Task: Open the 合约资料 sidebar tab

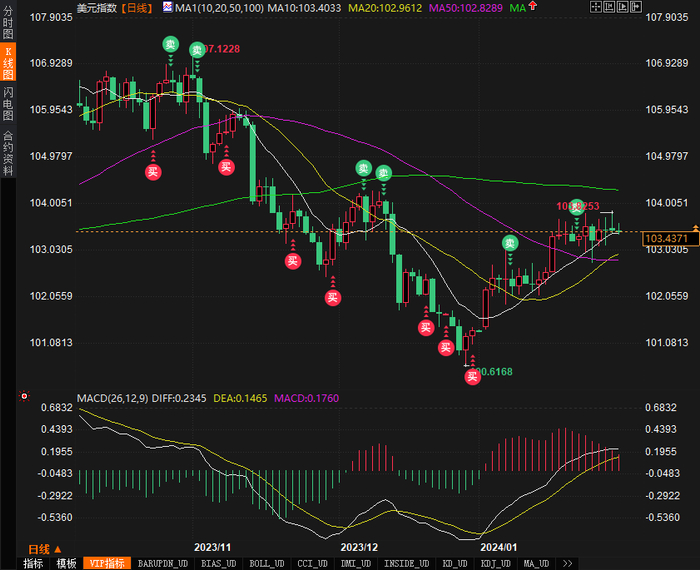Action: pyautogui.click(x=8, y=153)
